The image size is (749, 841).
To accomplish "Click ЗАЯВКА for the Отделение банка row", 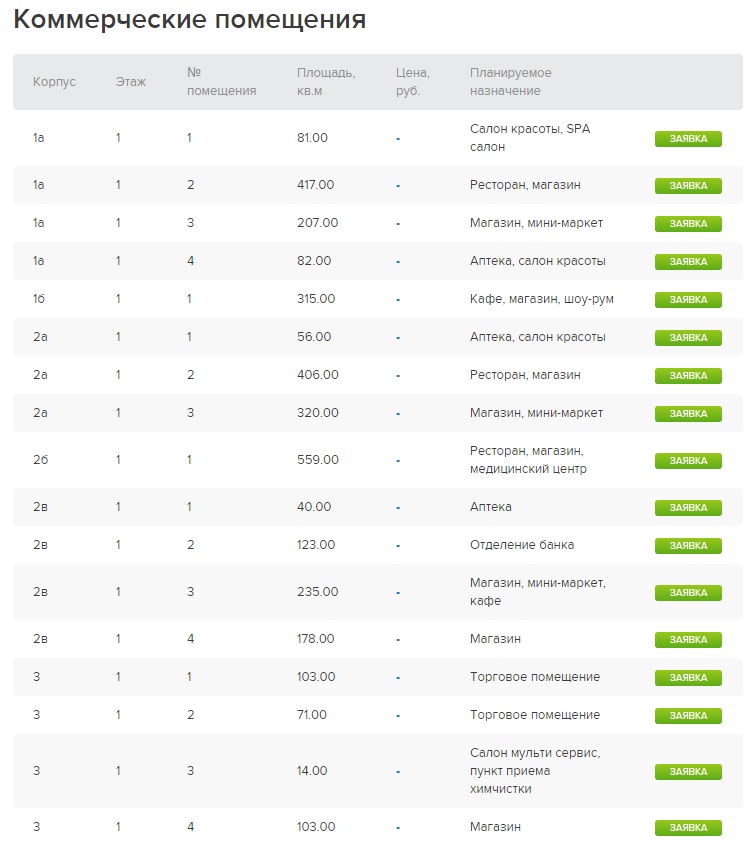I will (687, 546).
